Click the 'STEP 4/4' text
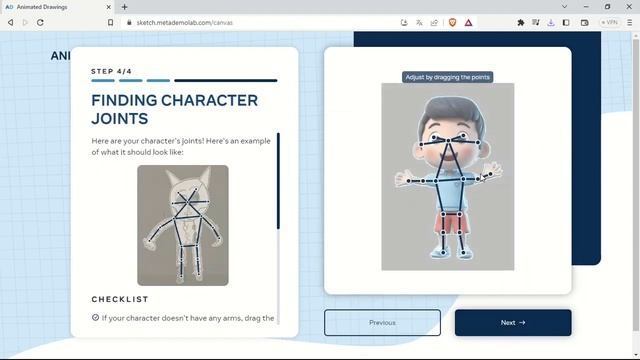Viewport: 640px width, 360px height. [x=111, y=71]
